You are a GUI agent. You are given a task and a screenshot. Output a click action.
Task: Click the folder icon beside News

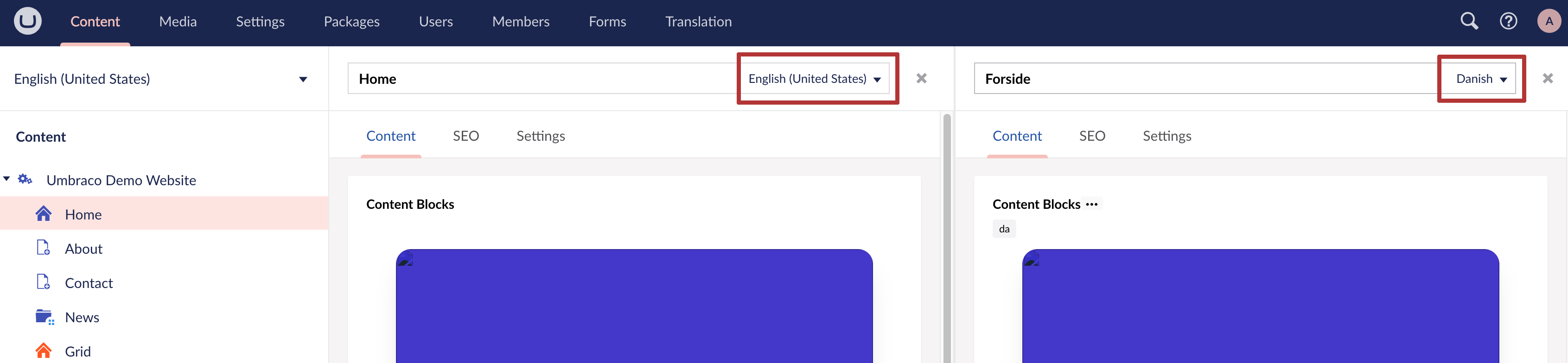pyautogui.click(x=45, y=317)
